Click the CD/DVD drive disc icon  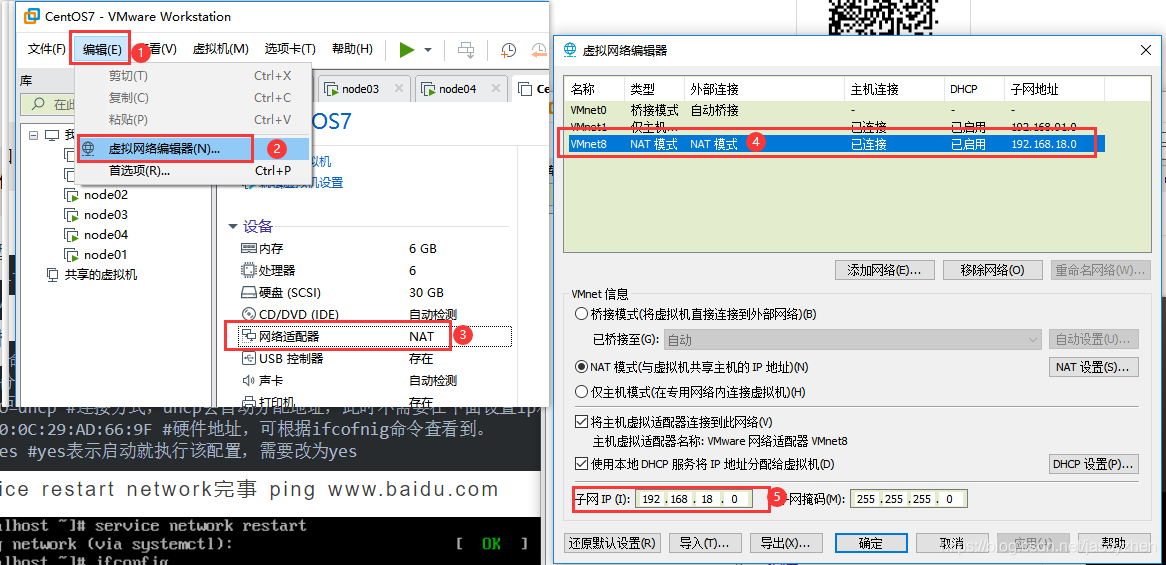(x=248, y=314)
